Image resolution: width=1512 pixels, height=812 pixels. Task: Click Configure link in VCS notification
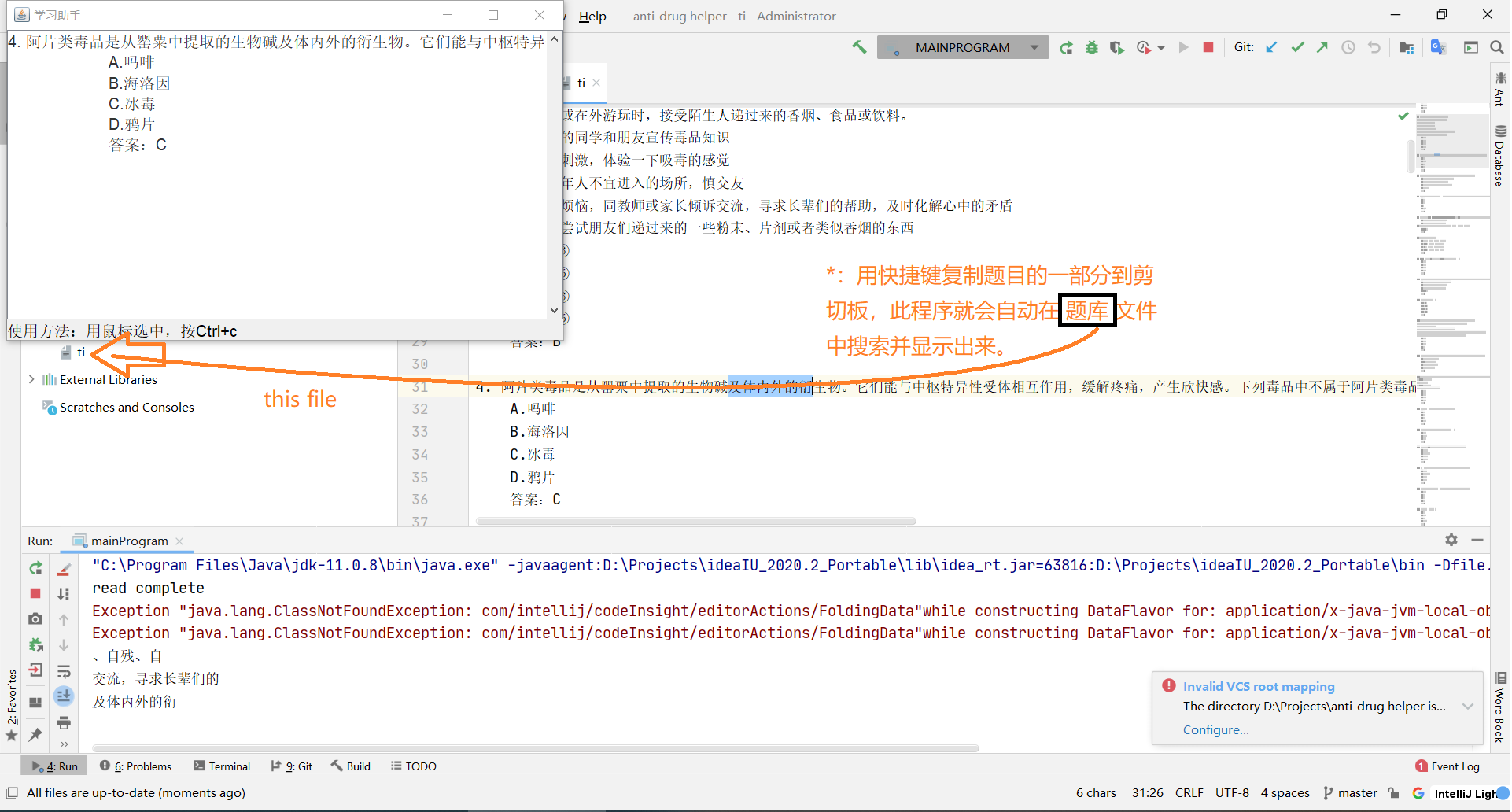[x=1215, y=729]
